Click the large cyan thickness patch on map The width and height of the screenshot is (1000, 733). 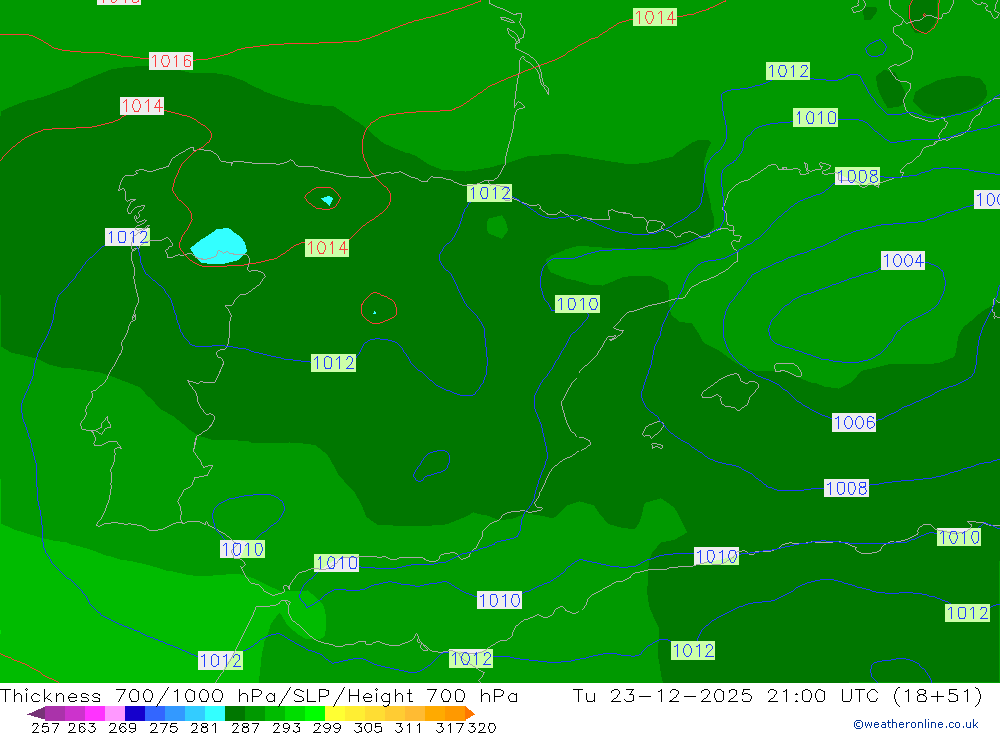pyautogui.click(x=219, y=246)
